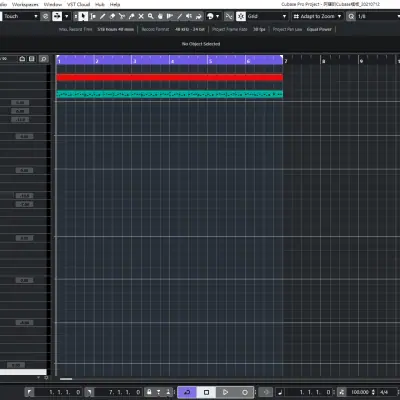Click the left locator flag icon
The width and height of the screenshot is (400, 400).
pos(29,392)
